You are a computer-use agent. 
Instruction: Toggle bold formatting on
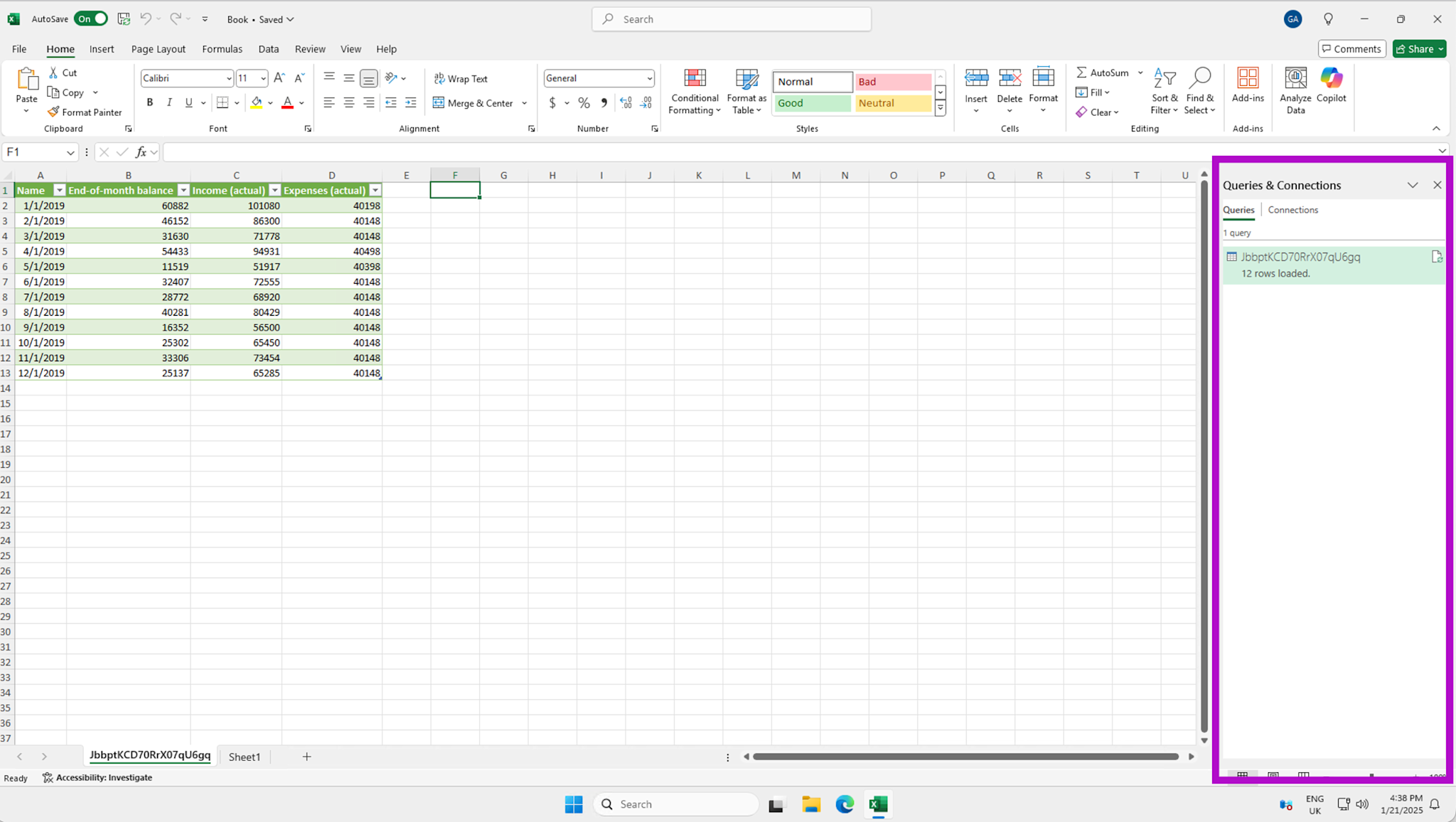pos(149,102)
